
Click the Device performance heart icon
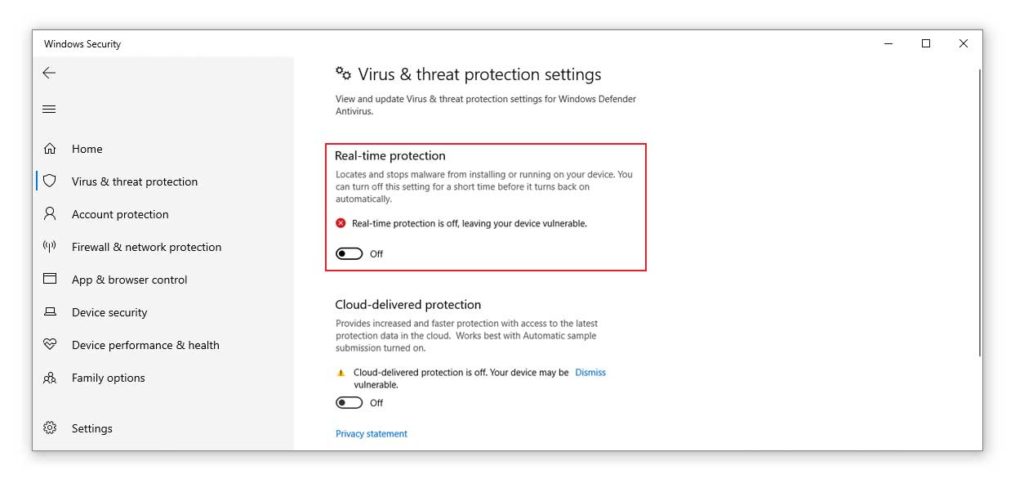(50, 345)
